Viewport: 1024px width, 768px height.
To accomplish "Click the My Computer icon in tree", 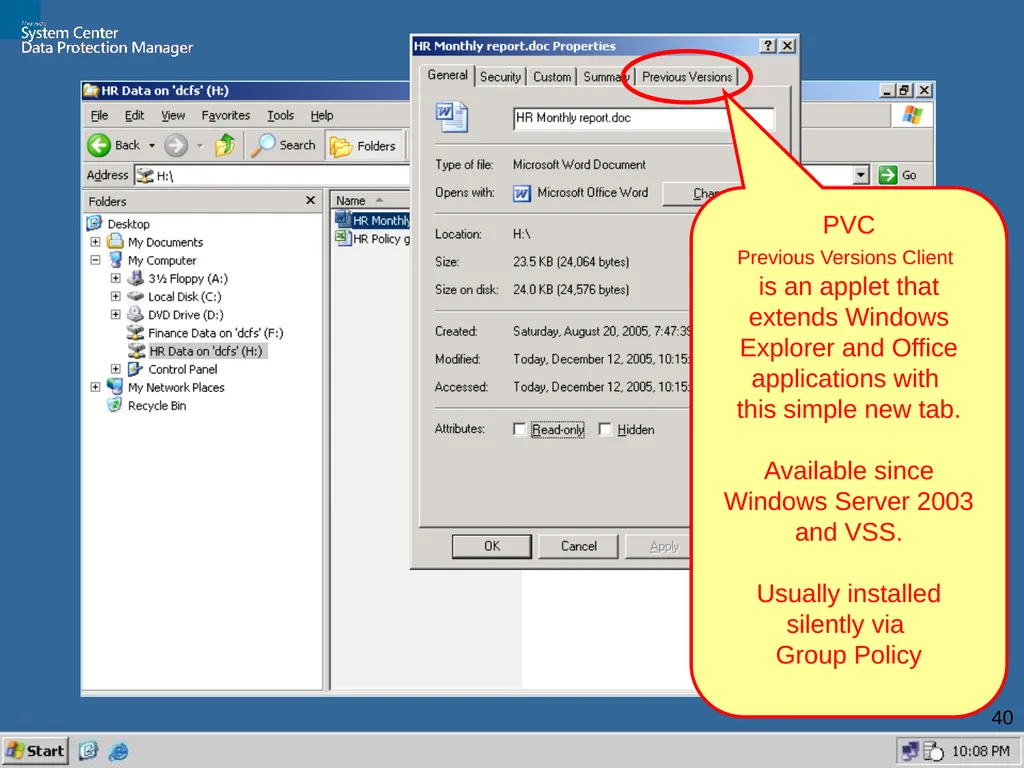I will pyautogui.click(x=116, y=260).
